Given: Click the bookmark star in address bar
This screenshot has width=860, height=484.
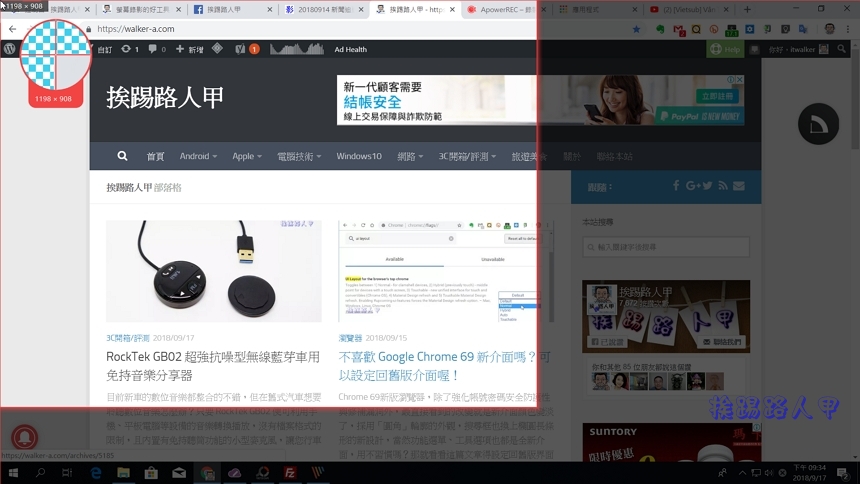Looking at the screenshot, I should point(636,29).
